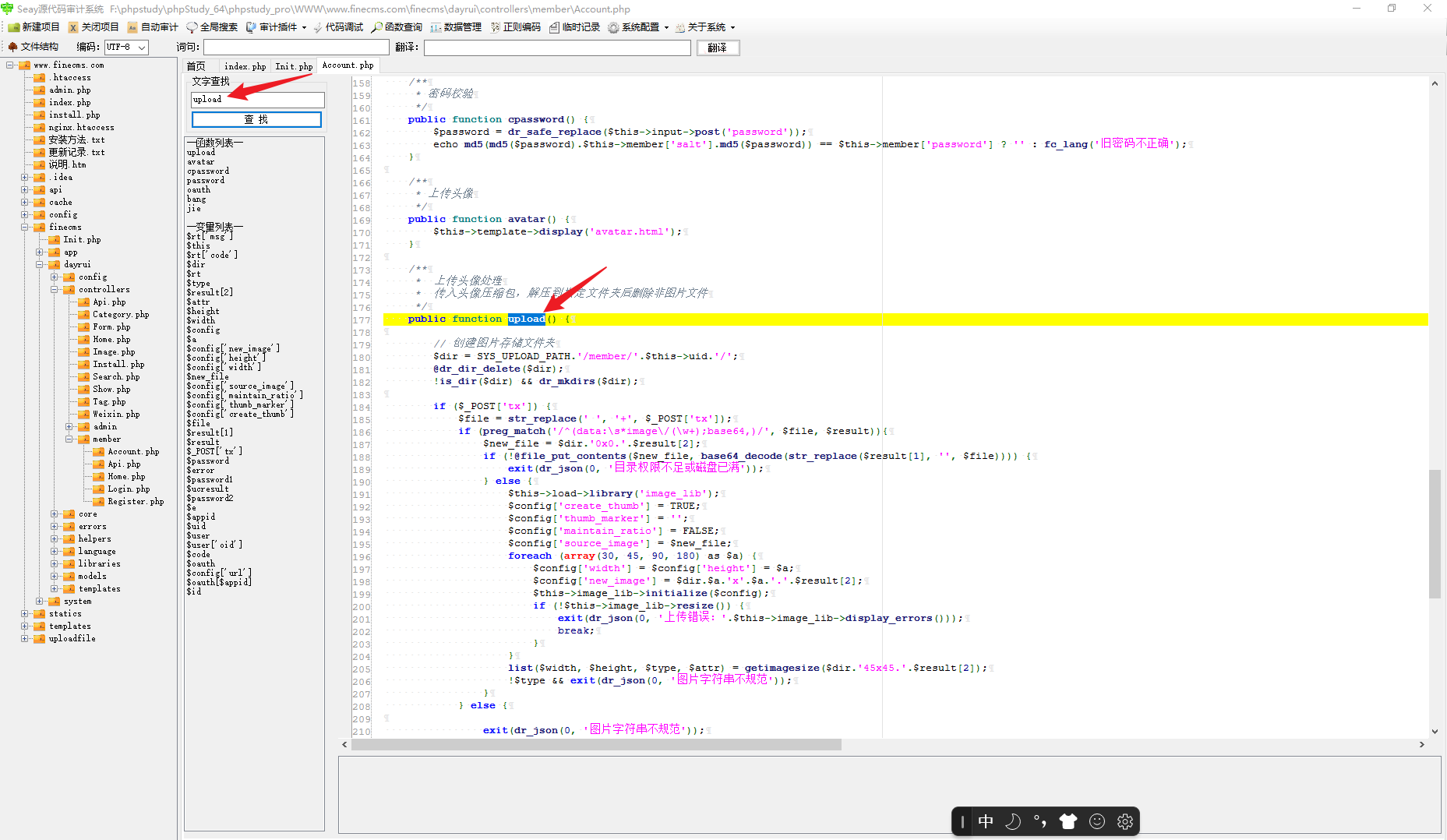The image size is (1447, 840).
Task: Click the 文件结构 panel header
Action: pyautogui.click(x=34, y=47)
